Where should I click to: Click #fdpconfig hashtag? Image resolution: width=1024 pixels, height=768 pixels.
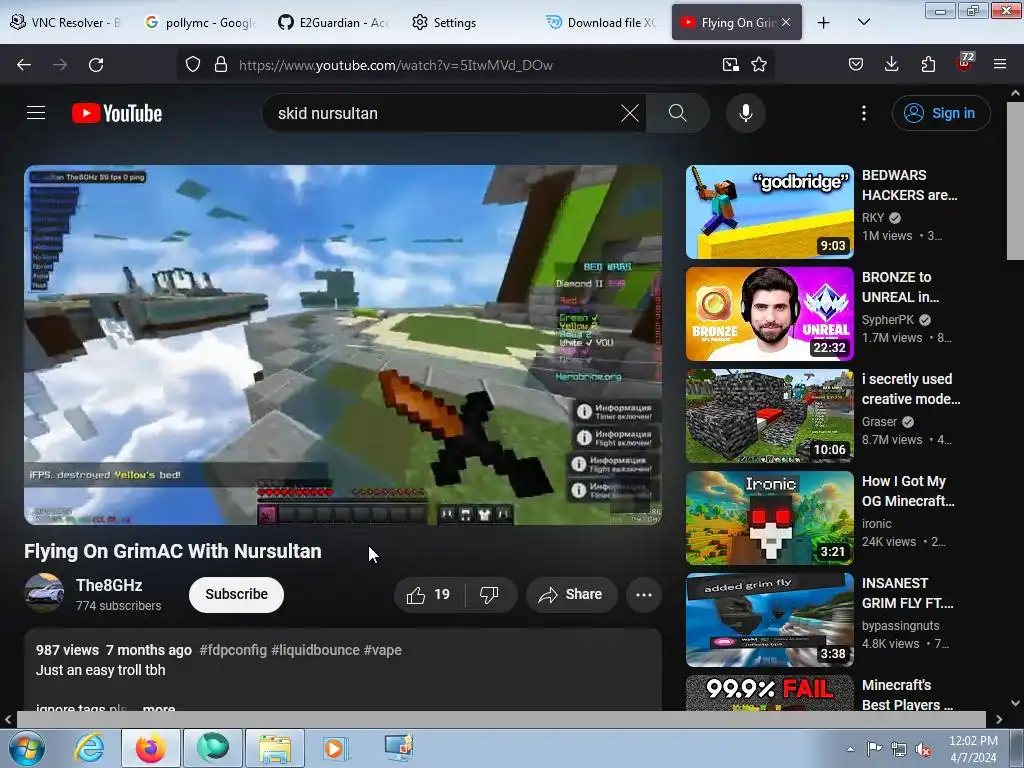pyautogui.click(x=233, y=650)
